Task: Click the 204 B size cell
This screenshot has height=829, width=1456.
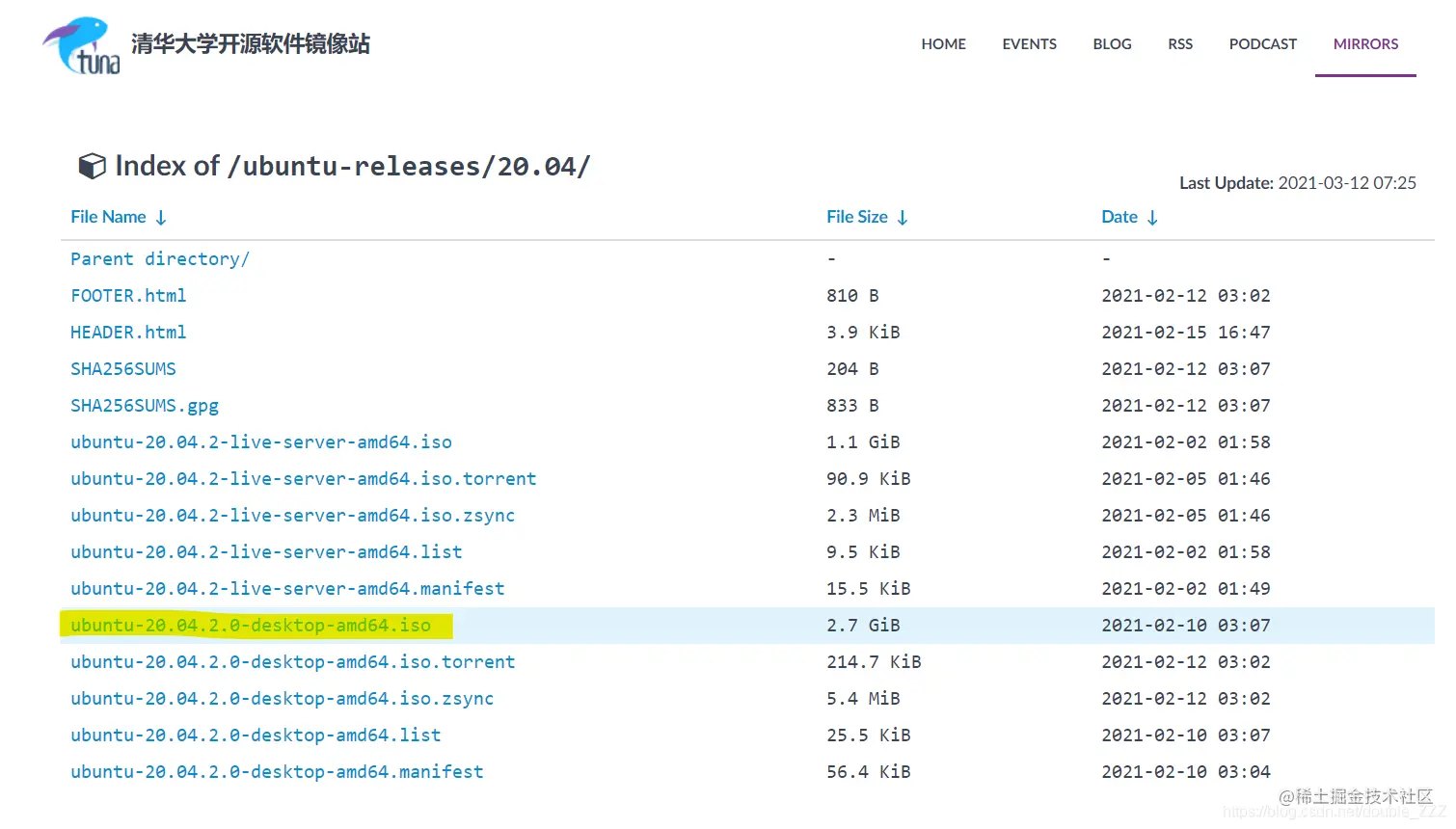Action: click(x=852, y=368)
